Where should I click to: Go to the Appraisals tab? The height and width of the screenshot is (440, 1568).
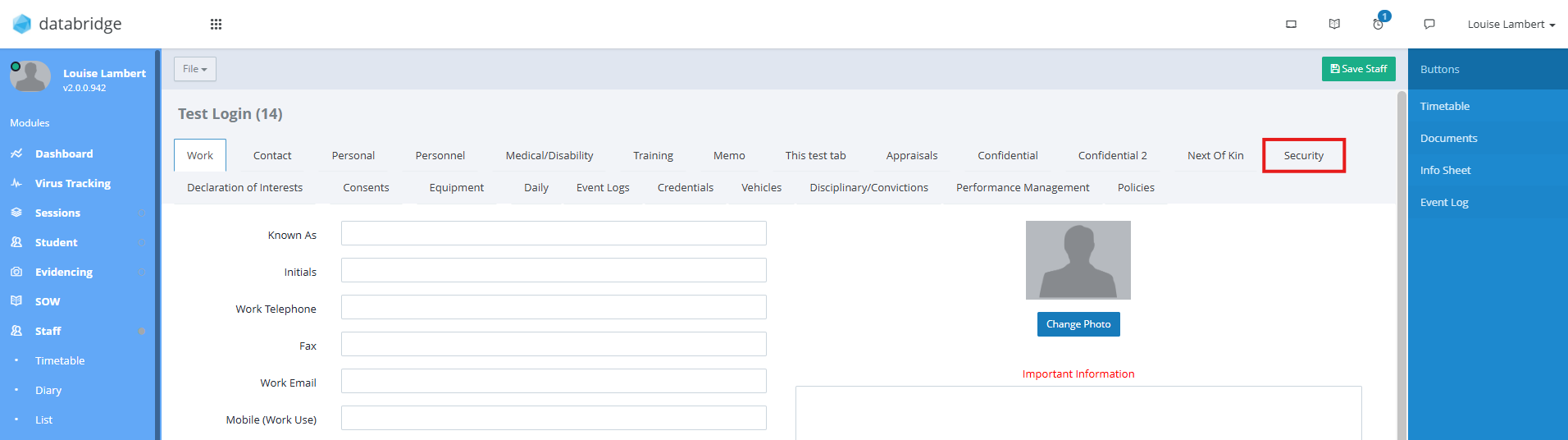912,155
